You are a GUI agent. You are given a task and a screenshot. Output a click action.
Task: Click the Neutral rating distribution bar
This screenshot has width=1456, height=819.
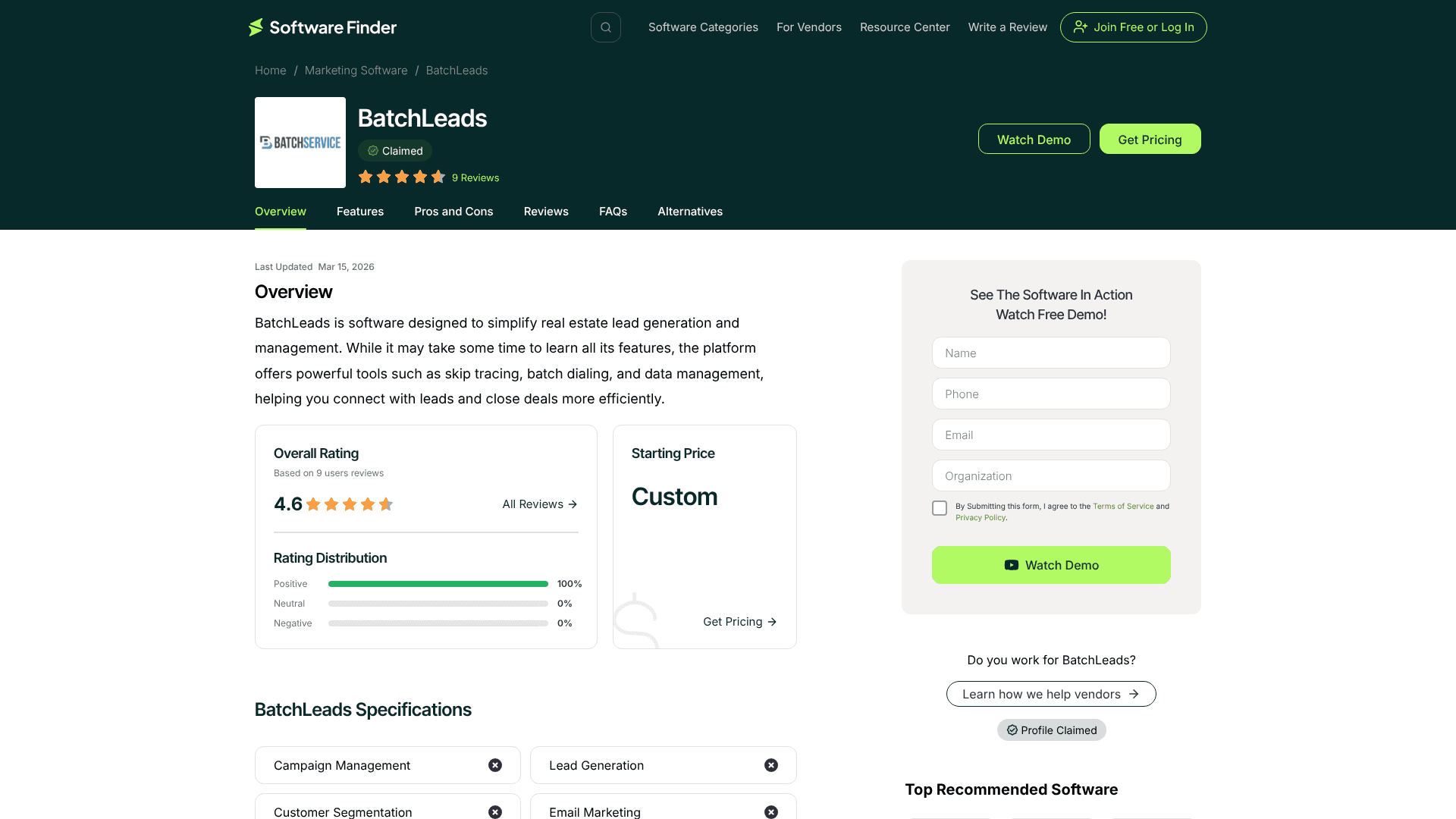click(438, 604)
